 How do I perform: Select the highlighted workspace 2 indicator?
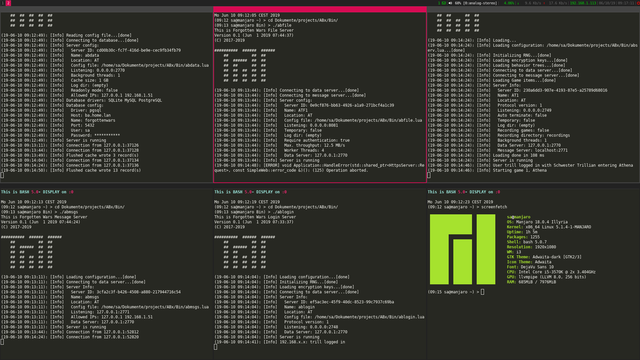(x=8, y=3)
